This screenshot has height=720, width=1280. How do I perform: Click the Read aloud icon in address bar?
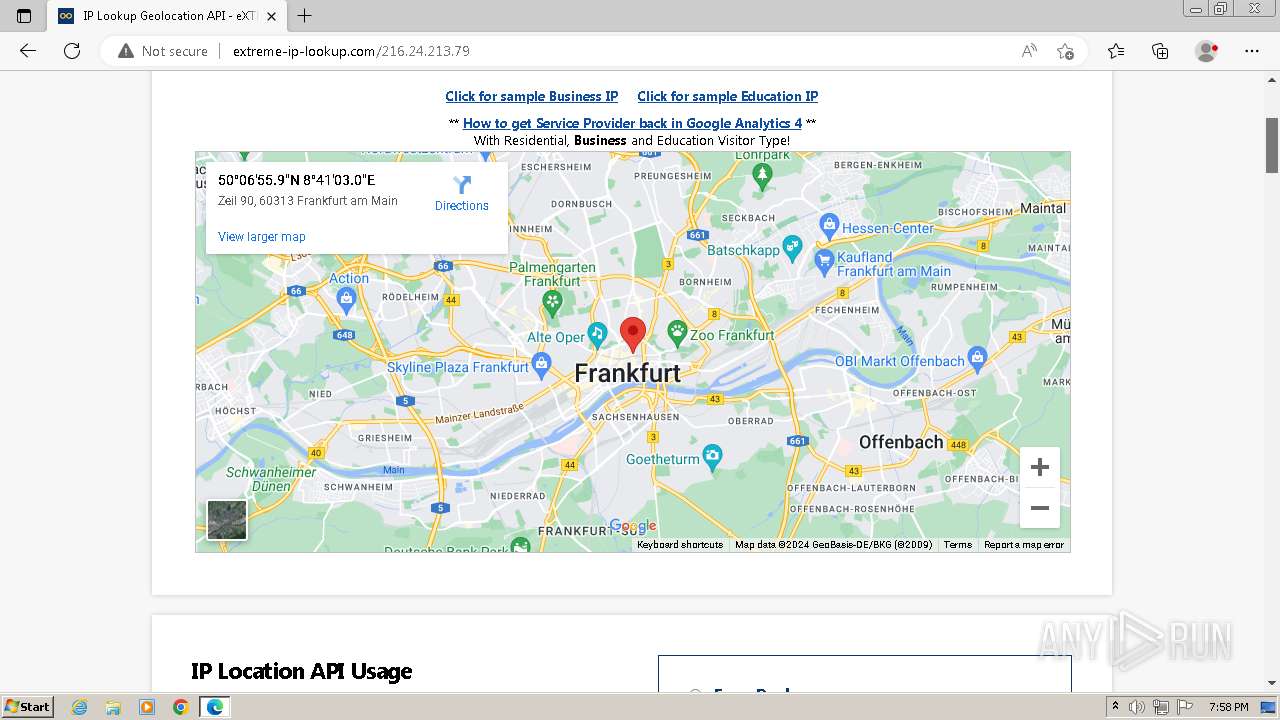coord(1029,51)
